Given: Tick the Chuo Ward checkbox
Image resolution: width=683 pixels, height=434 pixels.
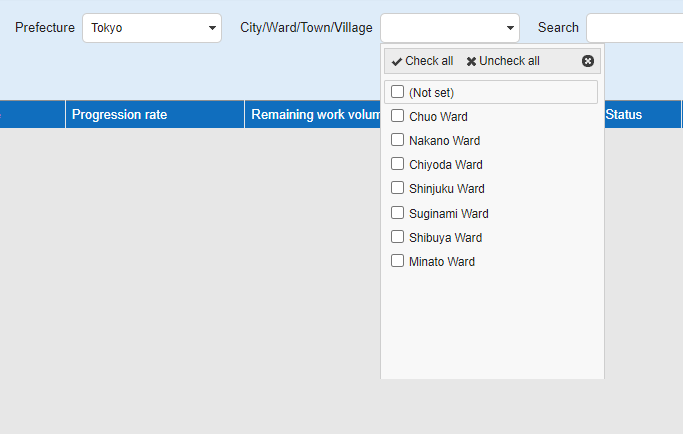Looking at the screenshot, I should [397, 115].
